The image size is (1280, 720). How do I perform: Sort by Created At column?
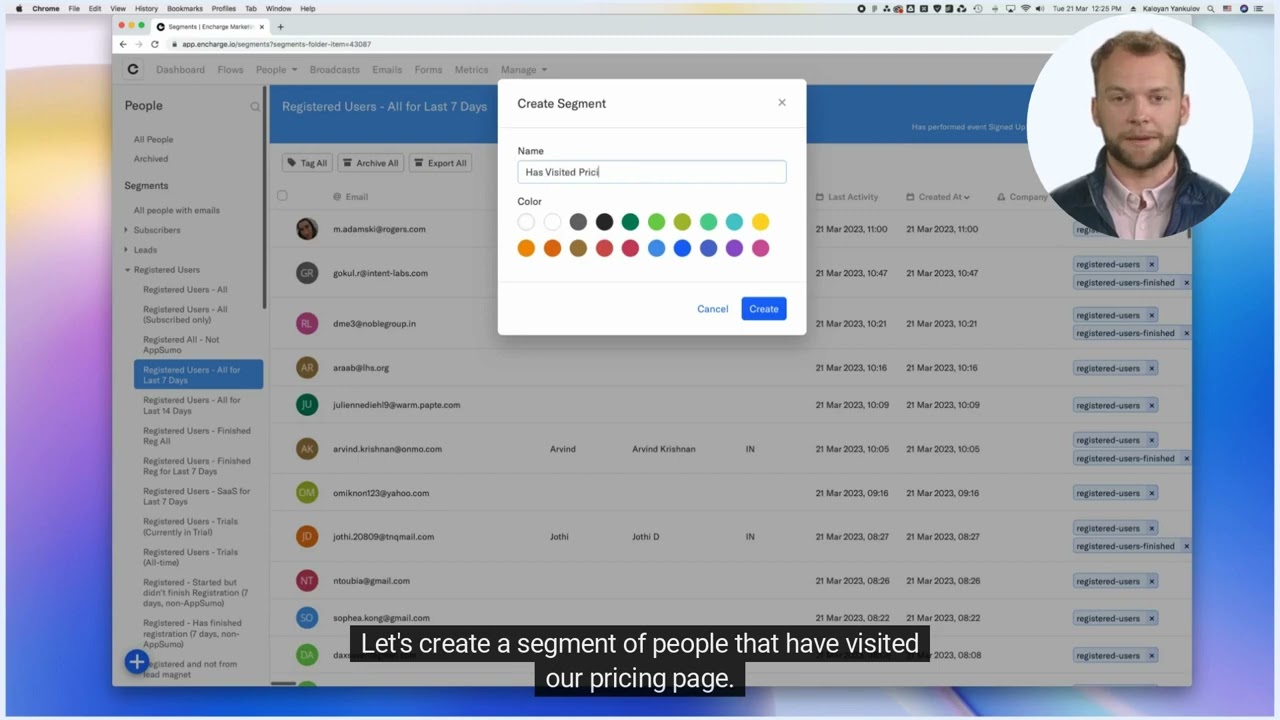938,197
